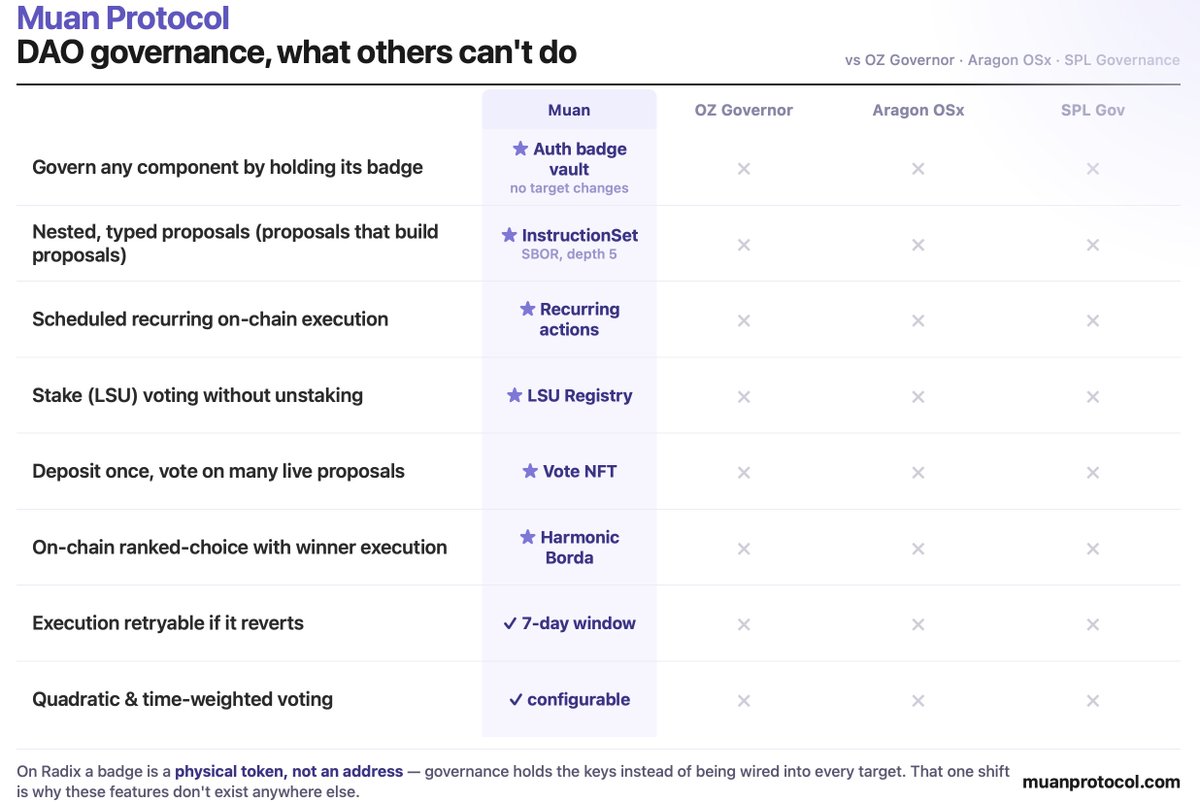
Task: Click the star icon beside Auth badge vault
Action: [520, 149]
